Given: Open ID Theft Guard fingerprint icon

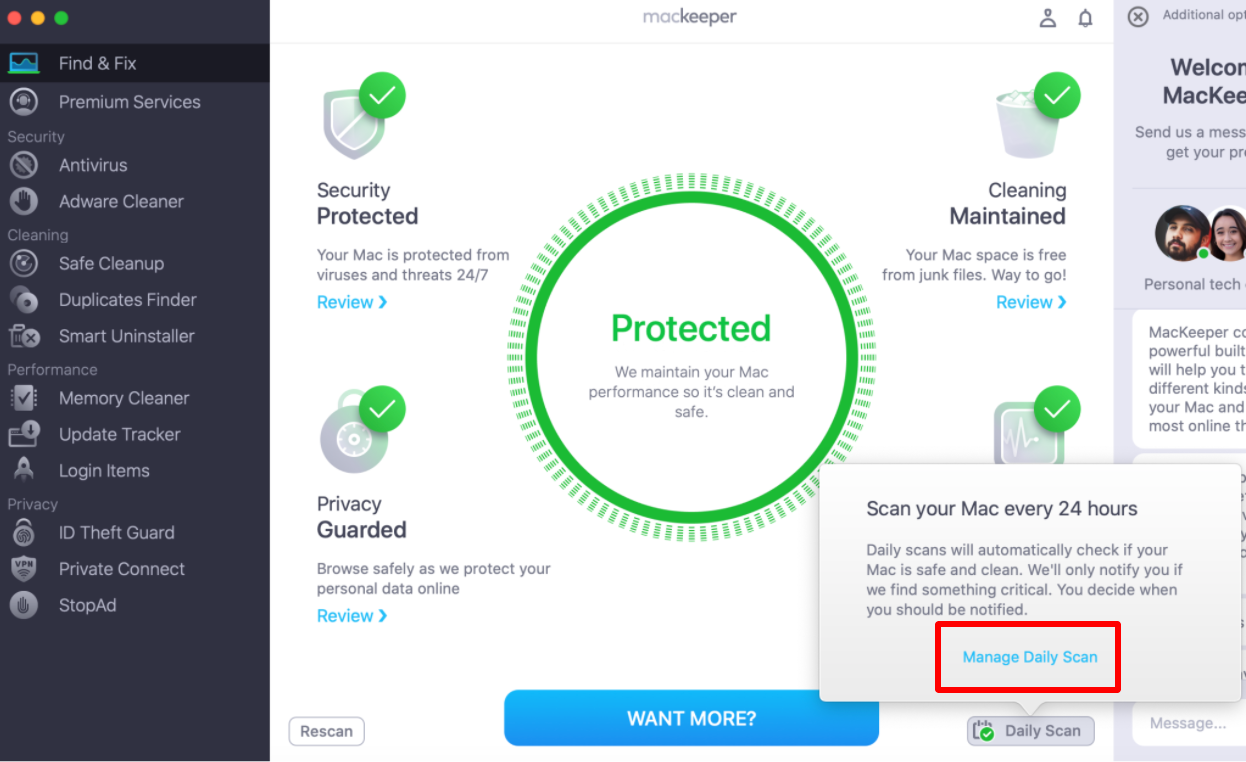Looking at the screenshot, I should click(23, 533).
